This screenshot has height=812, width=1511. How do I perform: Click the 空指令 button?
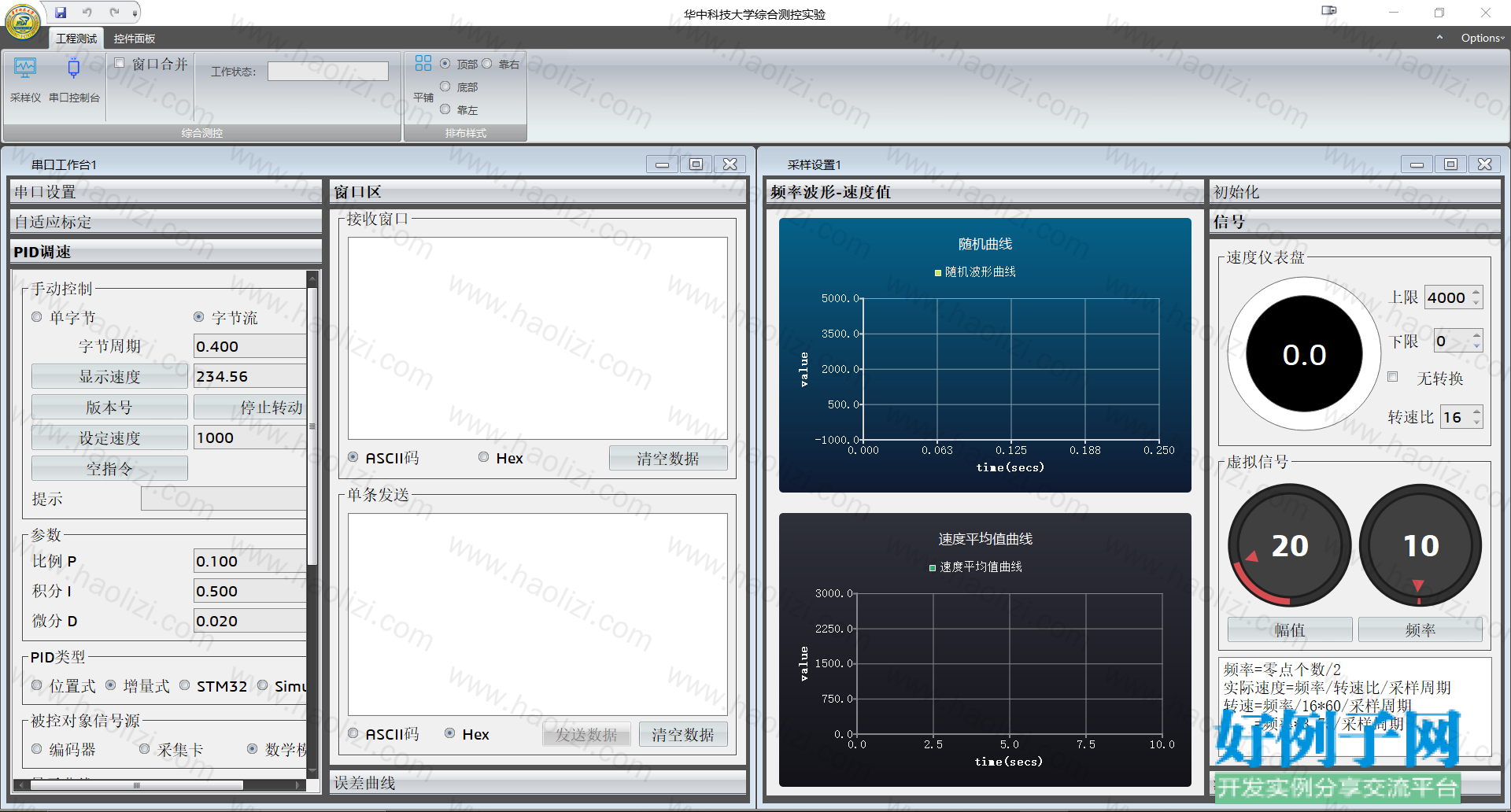[109, 469]
